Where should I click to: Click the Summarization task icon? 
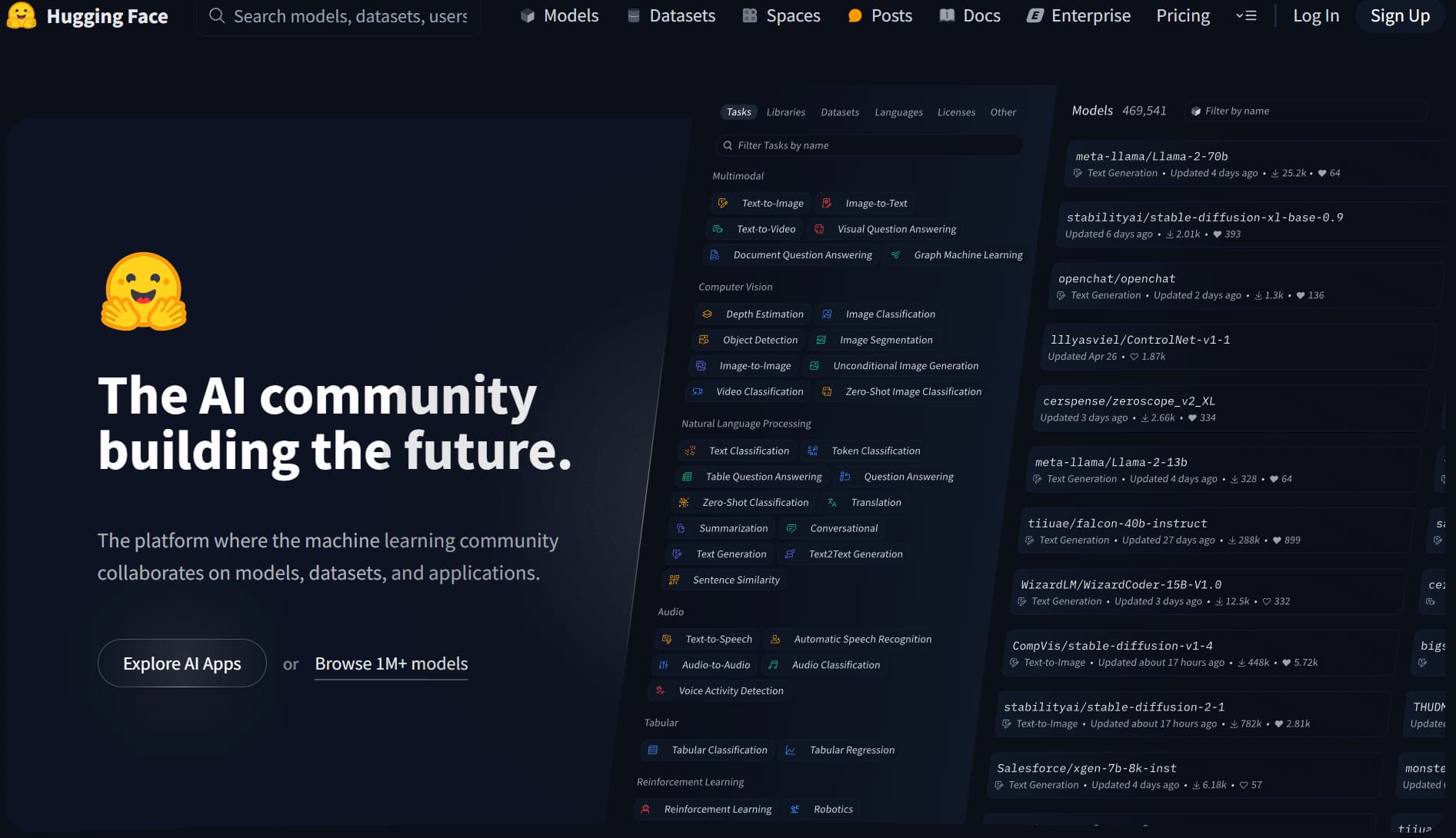point(681,528)
